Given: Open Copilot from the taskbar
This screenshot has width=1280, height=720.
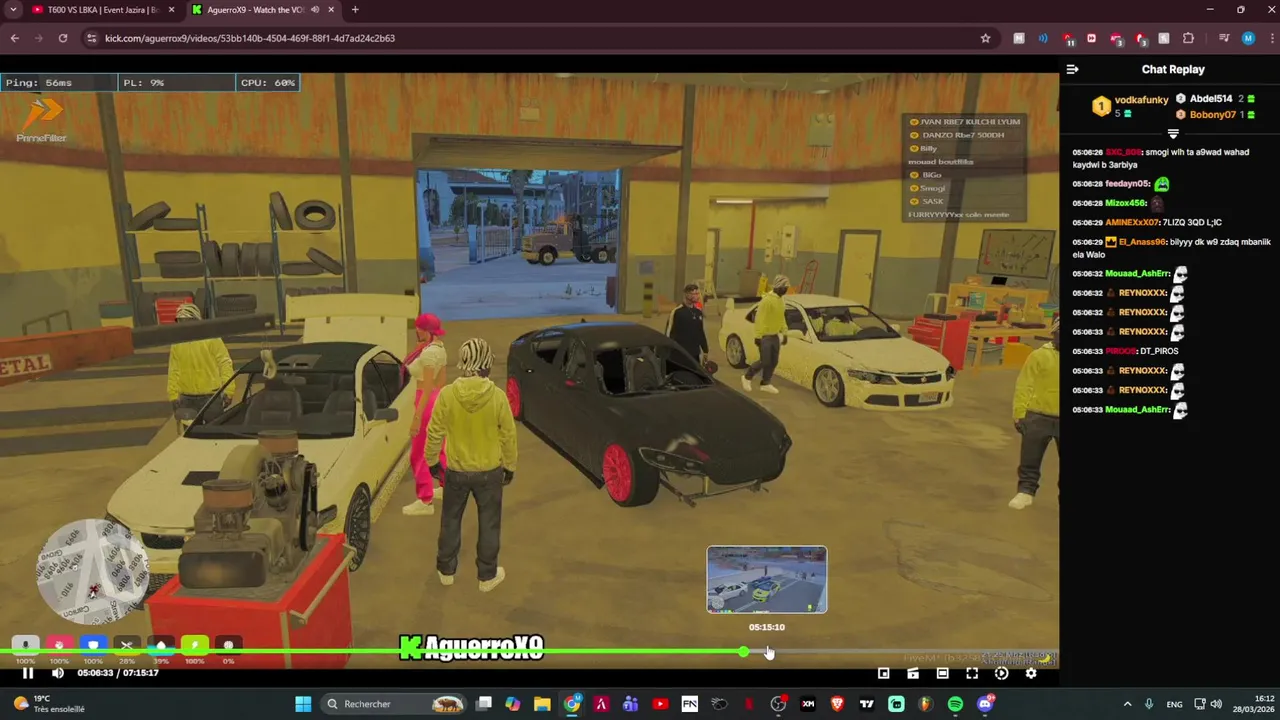Looking at the screenshot, I should pos(512,704).
